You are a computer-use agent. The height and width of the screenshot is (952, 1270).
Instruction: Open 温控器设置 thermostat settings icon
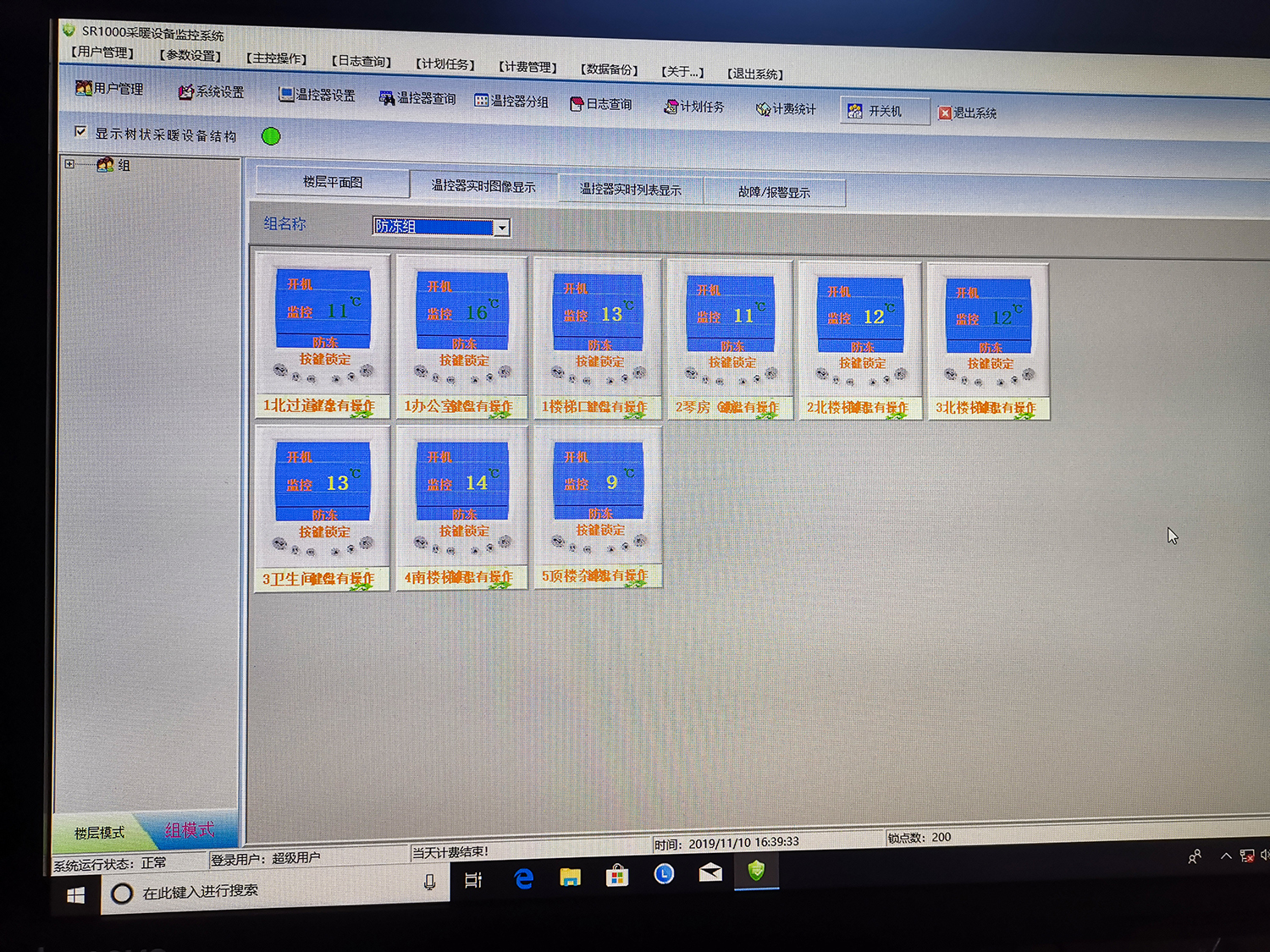click(287, 95)
